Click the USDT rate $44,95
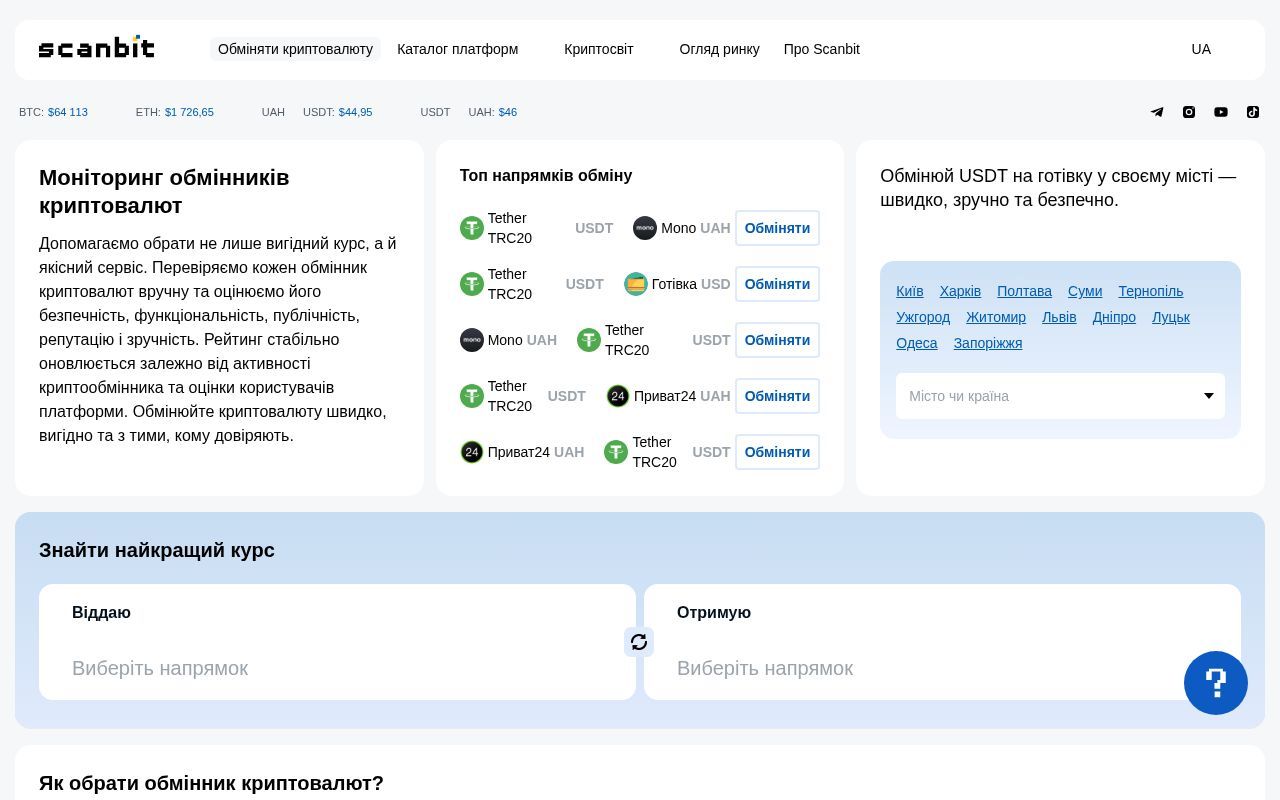 click(355, 112)
